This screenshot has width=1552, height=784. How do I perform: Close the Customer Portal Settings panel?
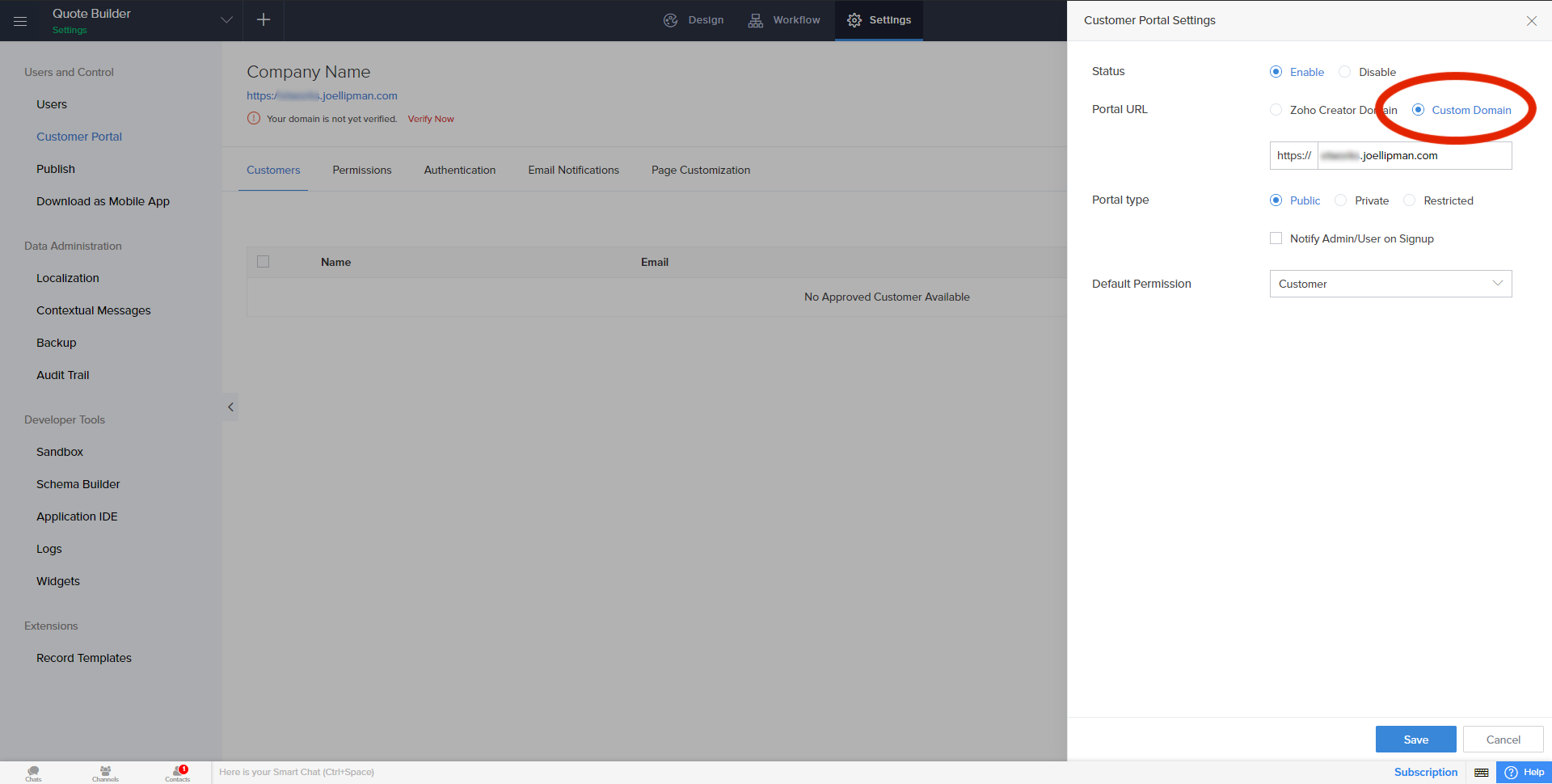1531,21
